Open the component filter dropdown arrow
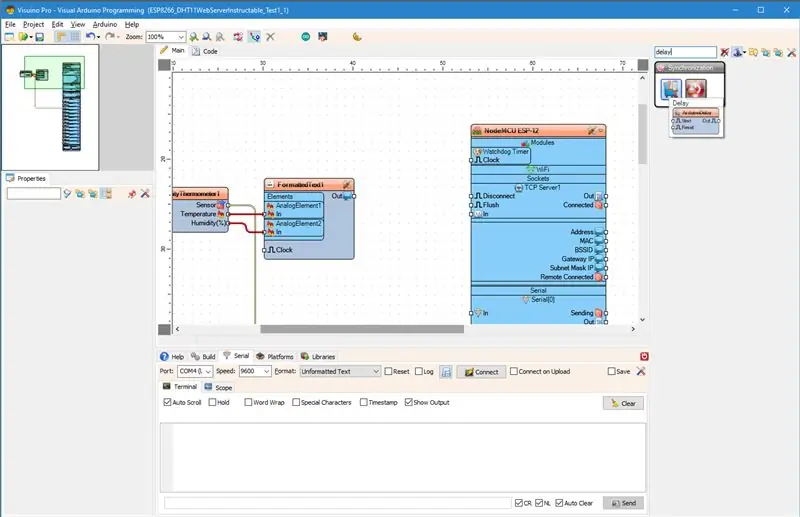 coord(744,53)
